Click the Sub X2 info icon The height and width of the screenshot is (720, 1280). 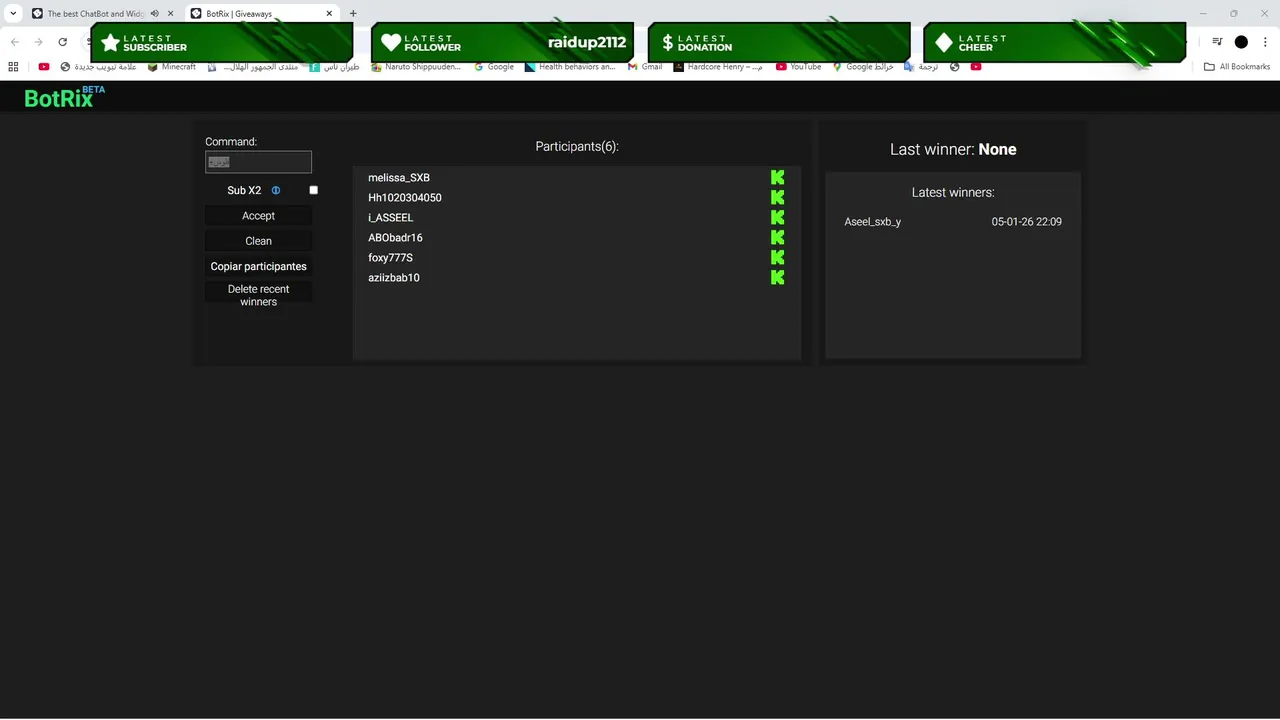click(x=276, y=190)
